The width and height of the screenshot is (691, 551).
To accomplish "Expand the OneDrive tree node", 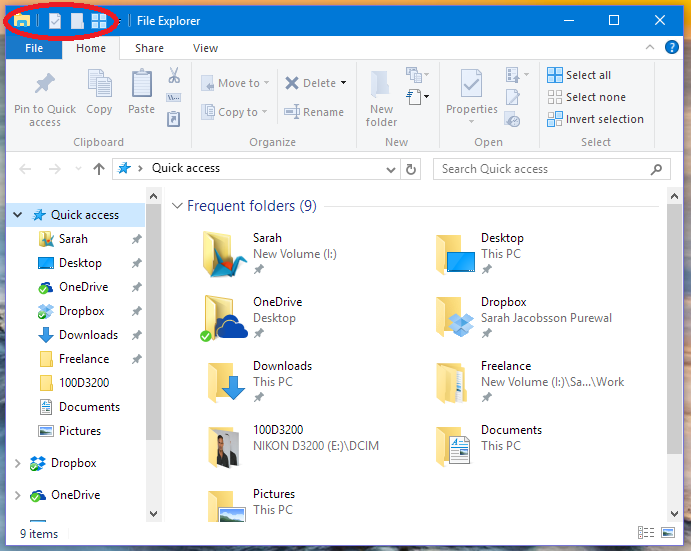I will (x=17, y=495).
